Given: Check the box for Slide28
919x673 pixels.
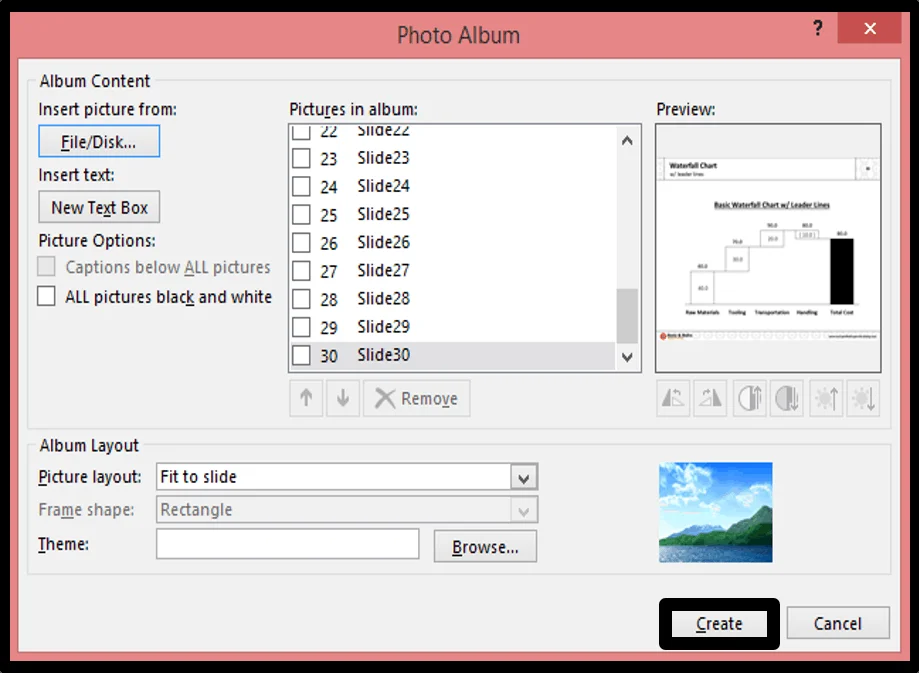Looking at the screenshot, I should click(301, 299).
